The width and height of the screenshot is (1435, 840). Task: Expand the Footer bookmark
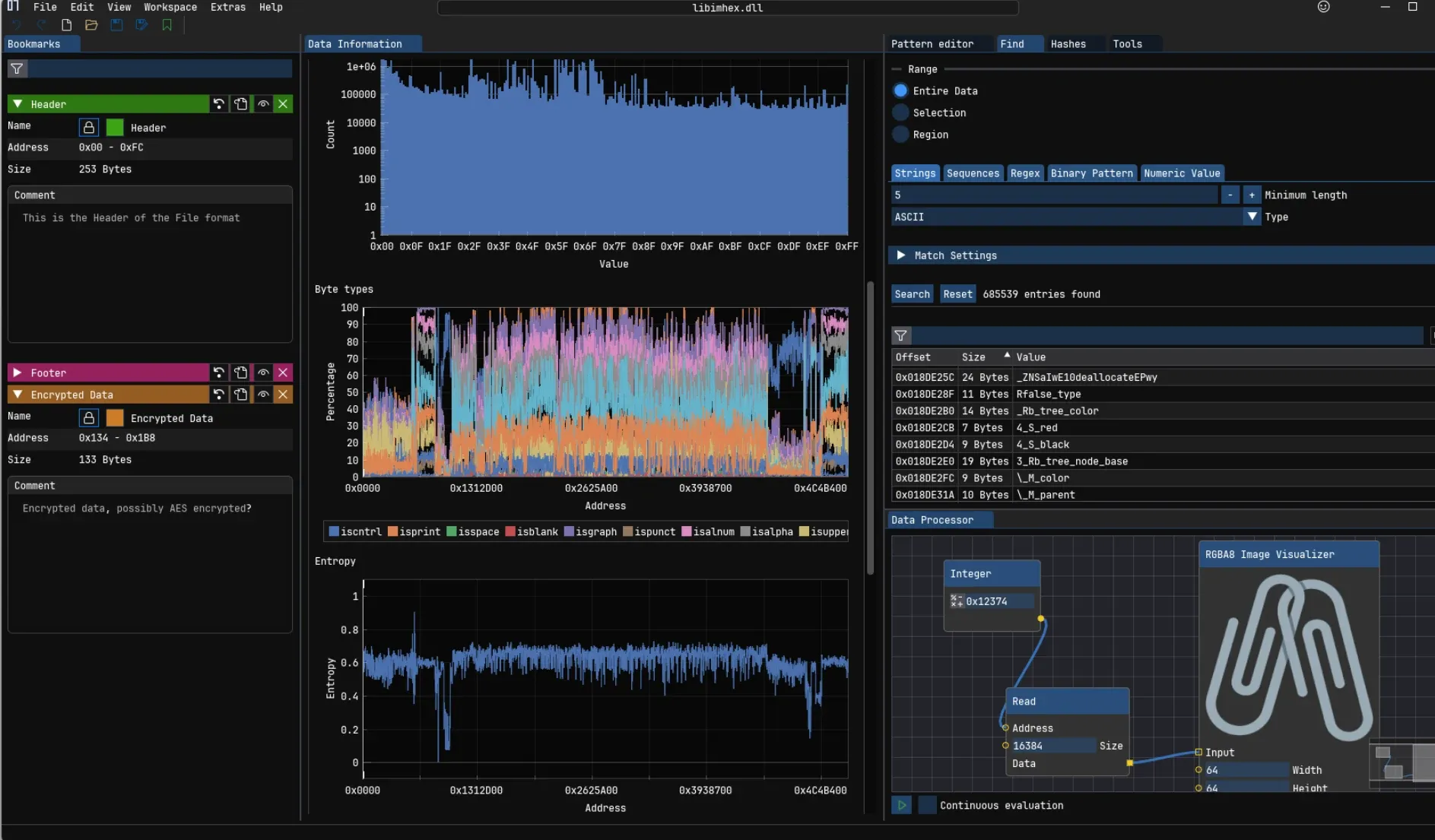coord(17,372)
